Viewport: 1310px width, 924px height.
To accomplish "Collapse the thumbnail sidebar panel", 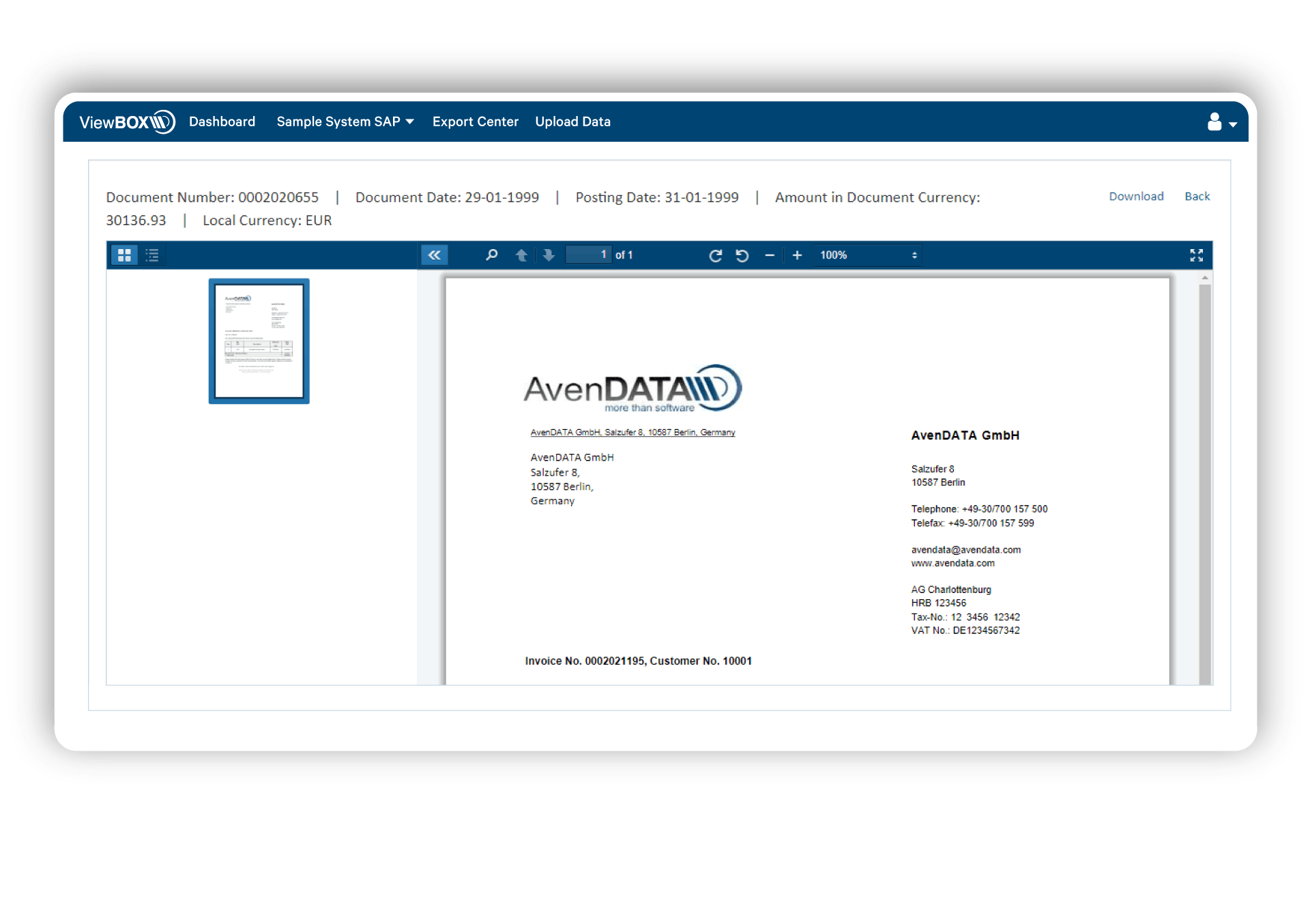I will click(435, 254).
